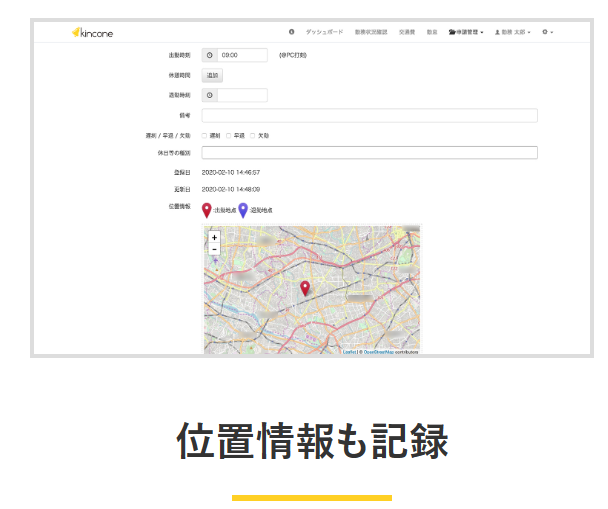The image size is (608, 509).
Task: Check the 欠勤 checkbox
Action: click(252, 135)
